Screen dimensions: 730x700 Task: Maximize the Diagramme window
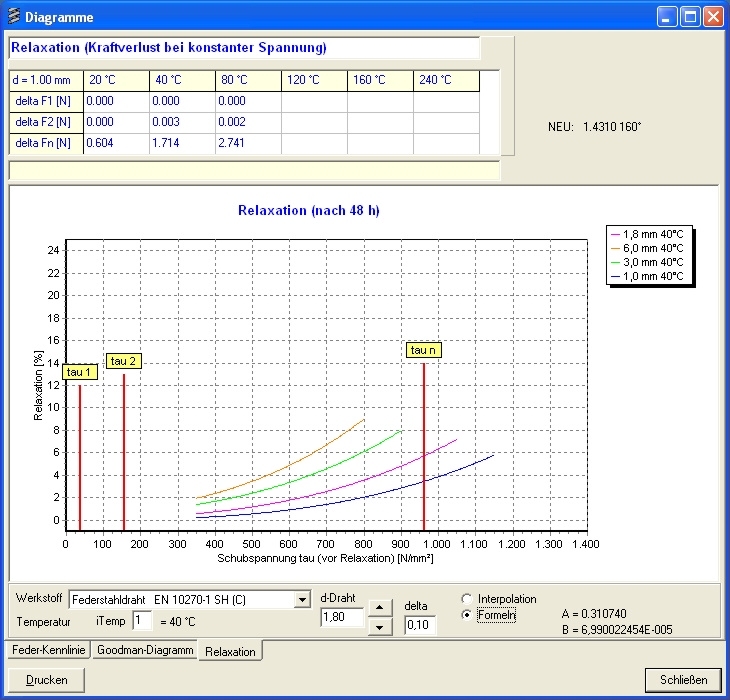click(690, 17)
